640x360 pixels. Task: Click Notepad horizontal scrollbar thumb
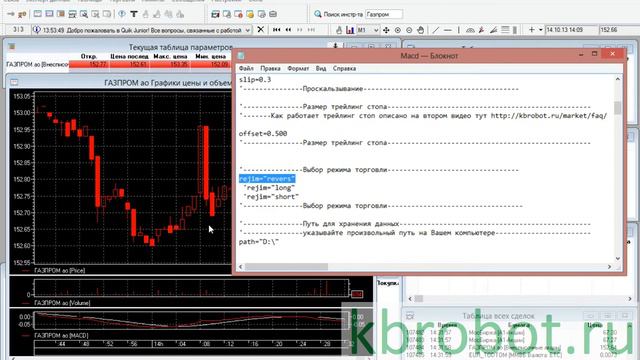(x=287, y=267)
